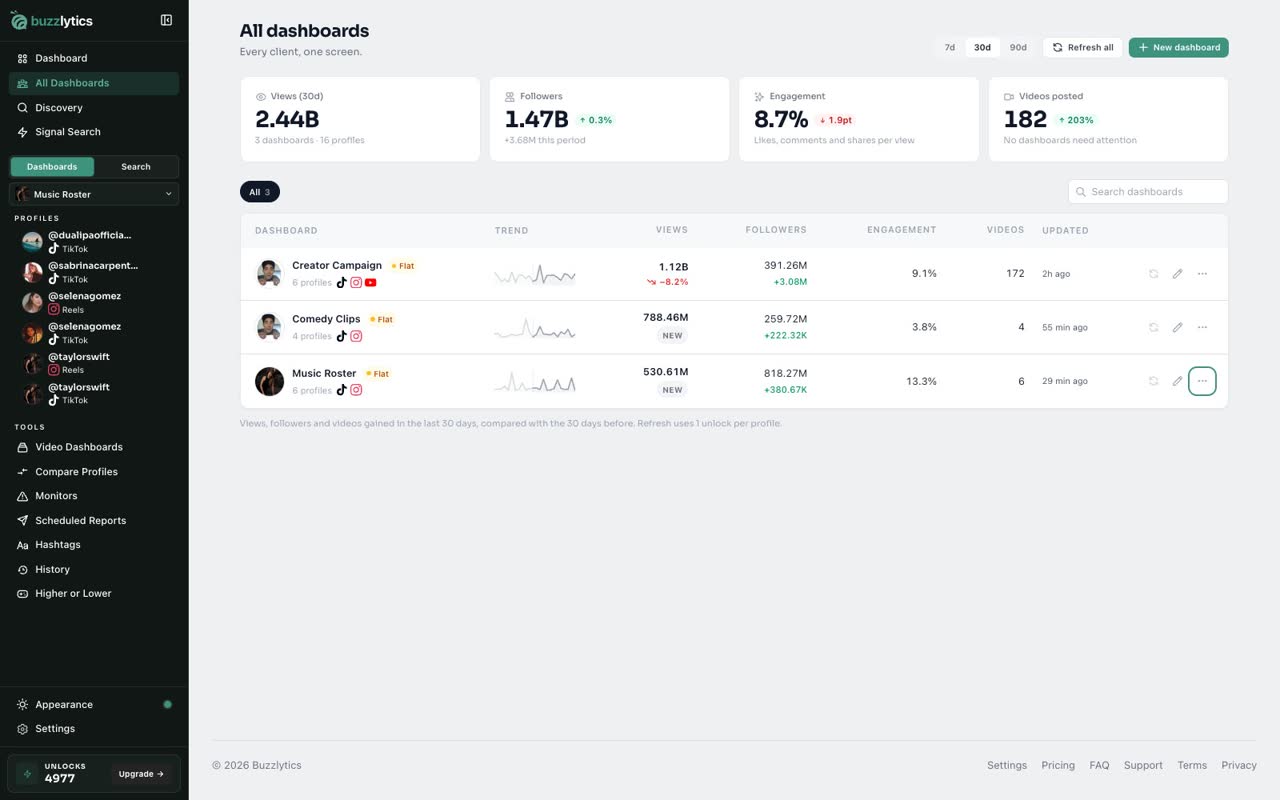Click the Creator Campaign trend sparkline
The height and width of the screenshot is (800, 1280).
coord(535,274)
